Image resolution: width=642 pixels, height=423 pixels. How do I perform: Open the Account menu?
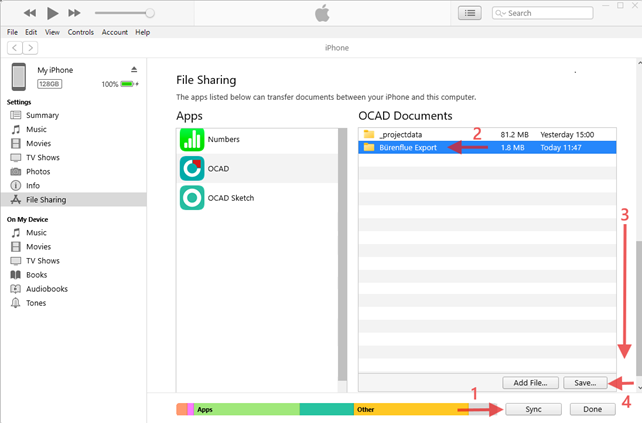coord(115,32)
